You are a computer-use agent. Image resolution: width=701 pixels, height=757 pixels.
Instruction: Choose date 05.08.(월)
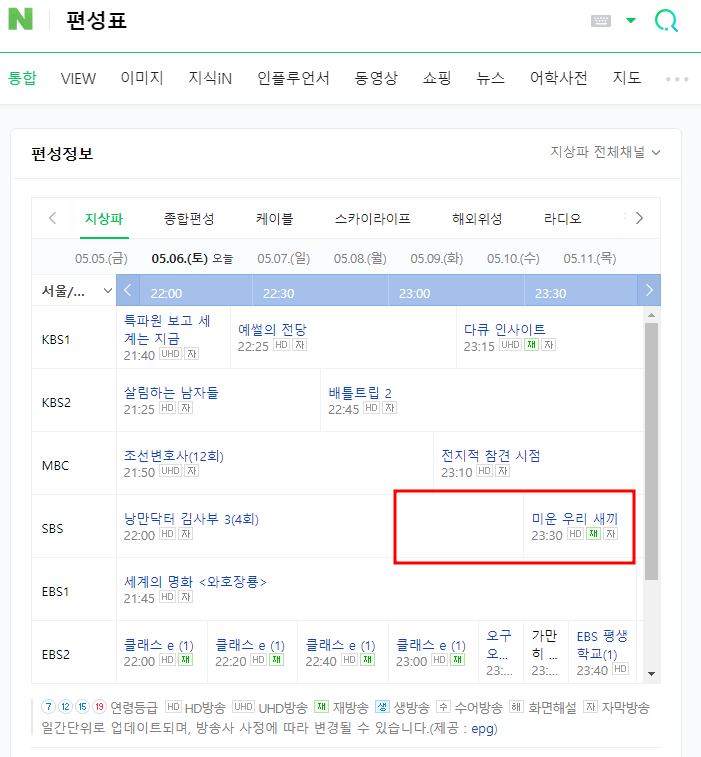click(360, 259)
